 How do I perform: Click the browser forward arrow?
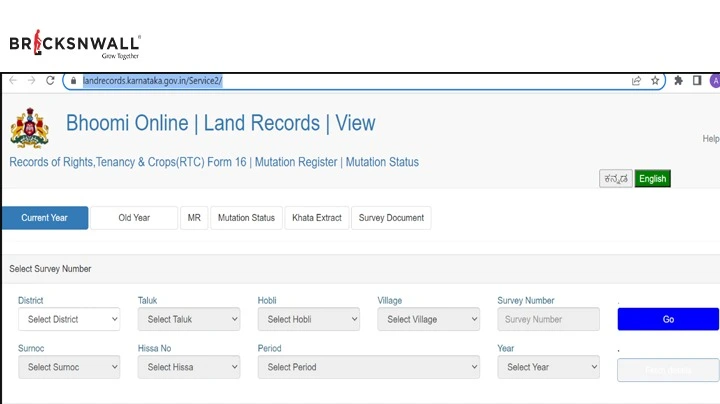pos(31,81)
